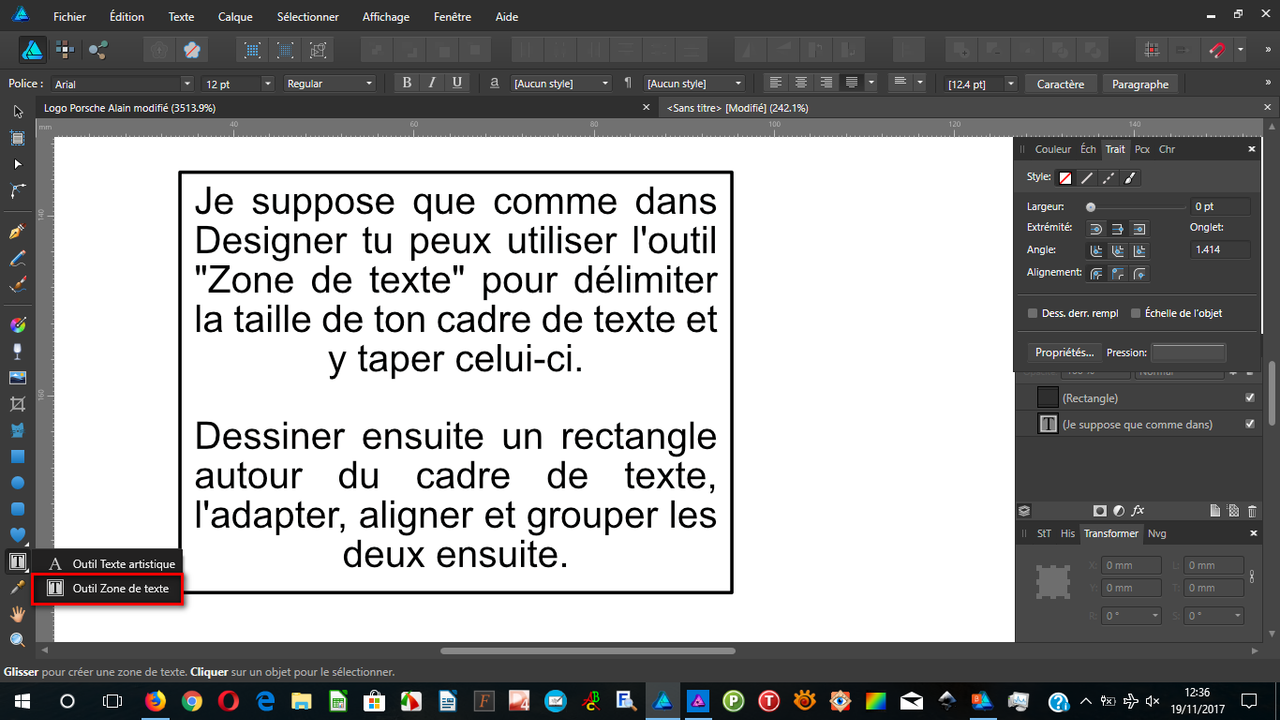This screenshot has width=1280, height=720.
Task: Select the Hand tool
Action: pyautogui.click(x=18, y=613)
